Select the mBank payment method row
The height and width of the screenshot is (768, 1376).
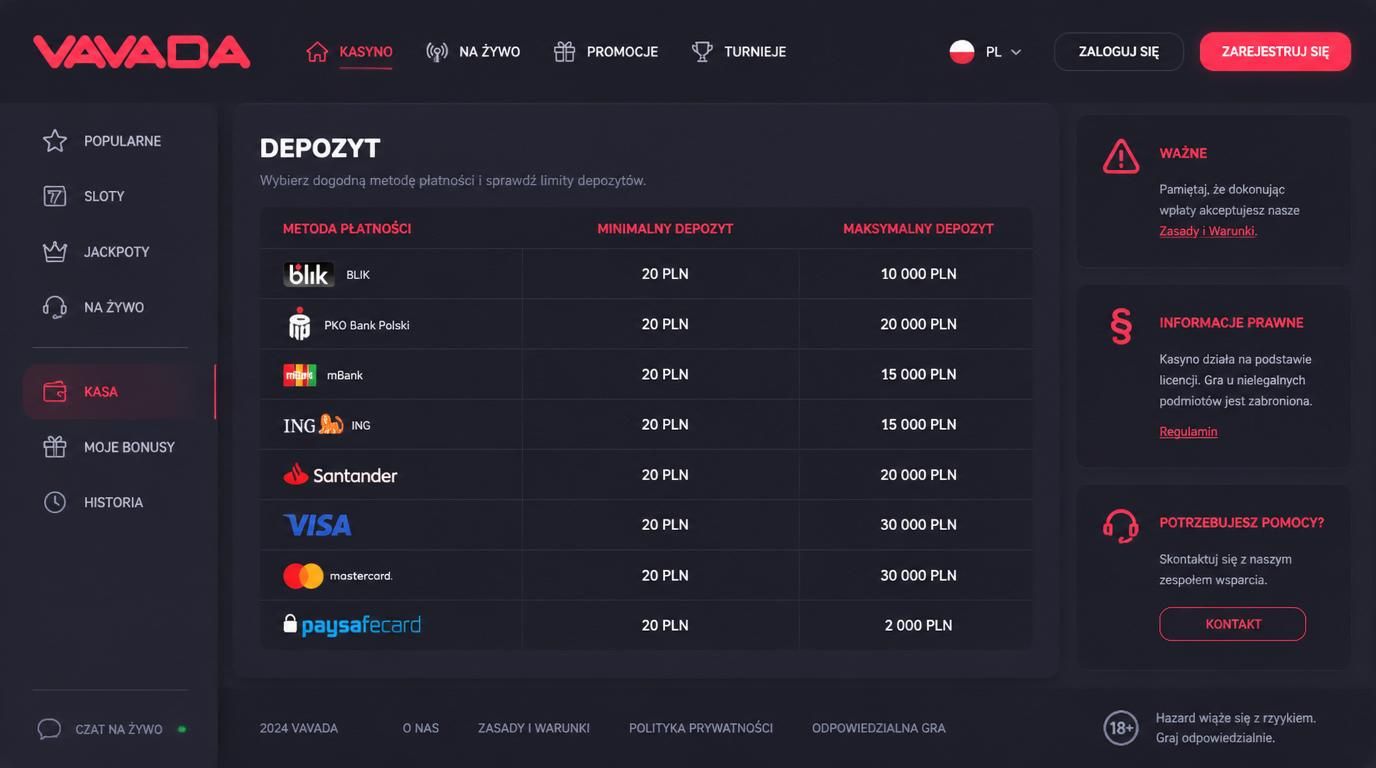click(x=646, y=374)
